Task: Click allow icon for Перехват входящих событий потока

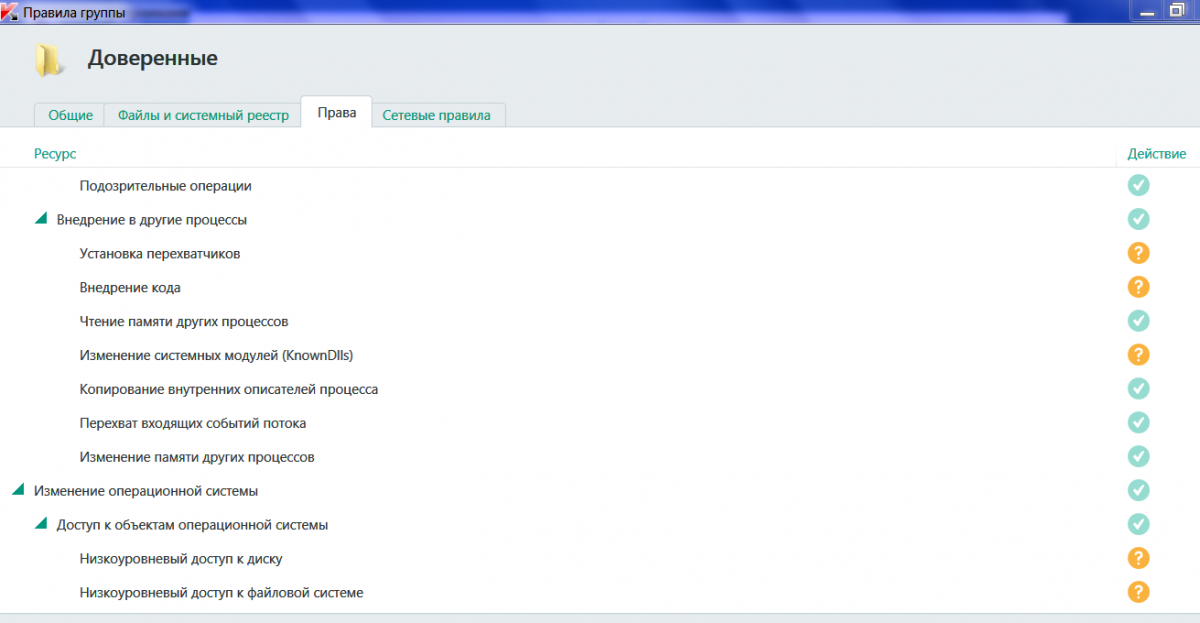Action: tap(1138, 422)
